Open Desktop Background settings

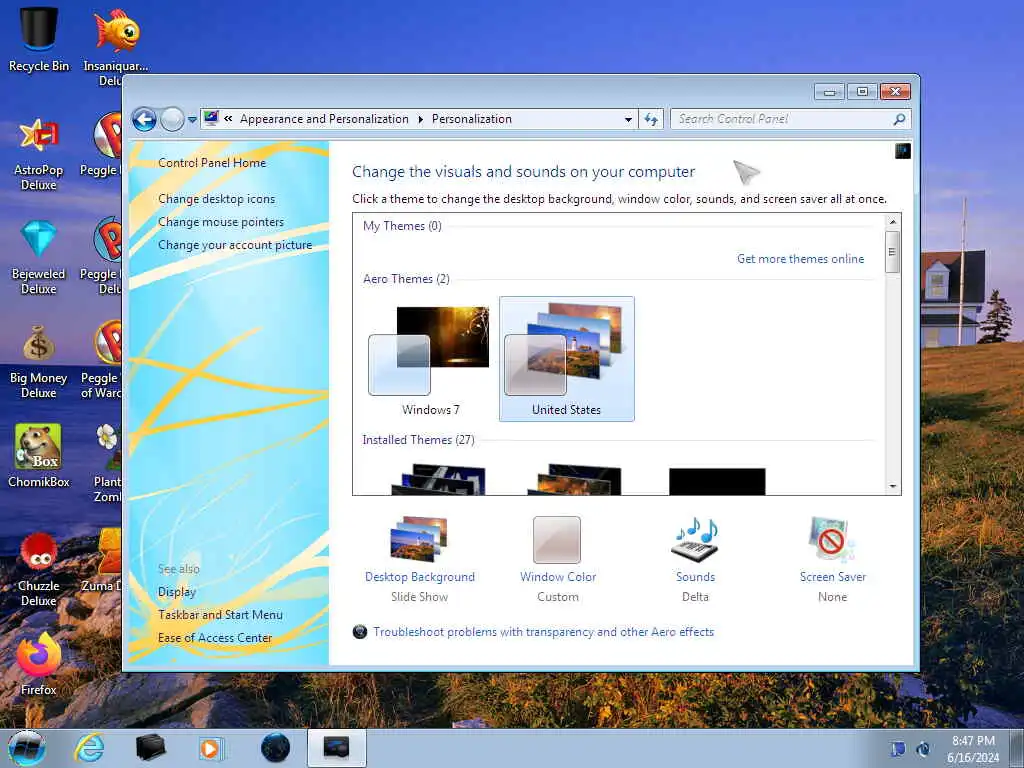(419, 559)
